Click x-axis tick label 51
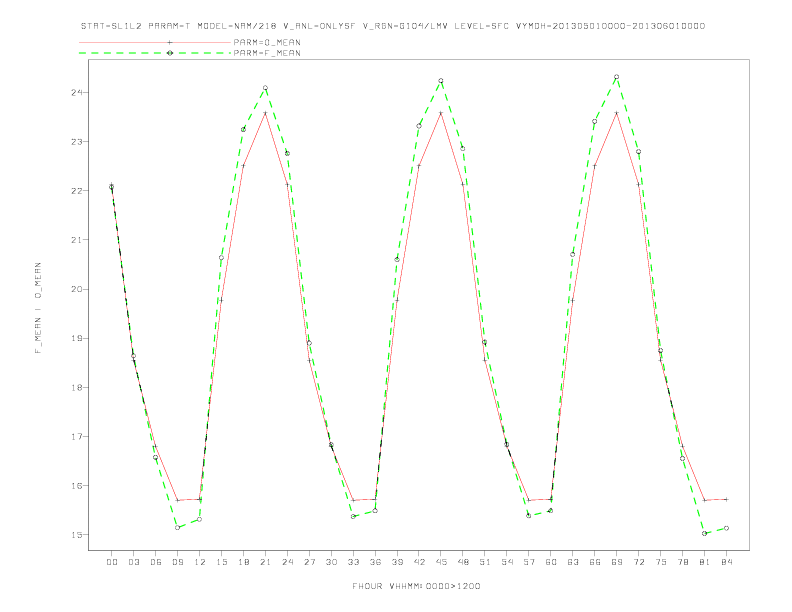Screen dimensions: 792x612 [485, 562]
